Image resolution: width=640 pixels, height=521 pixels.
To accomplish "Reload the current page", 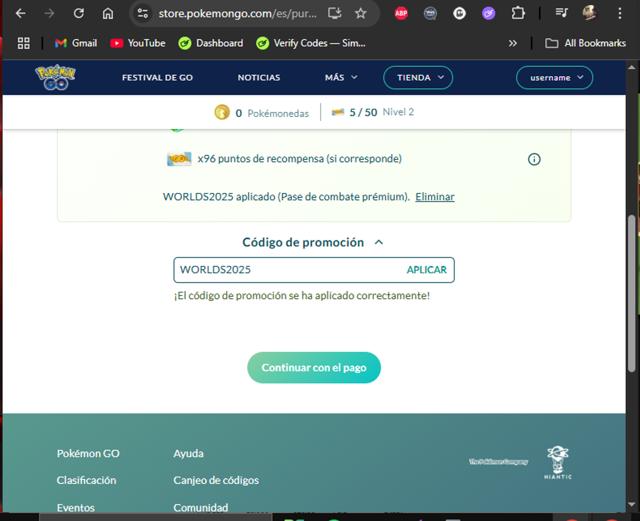I will point(78,13).
